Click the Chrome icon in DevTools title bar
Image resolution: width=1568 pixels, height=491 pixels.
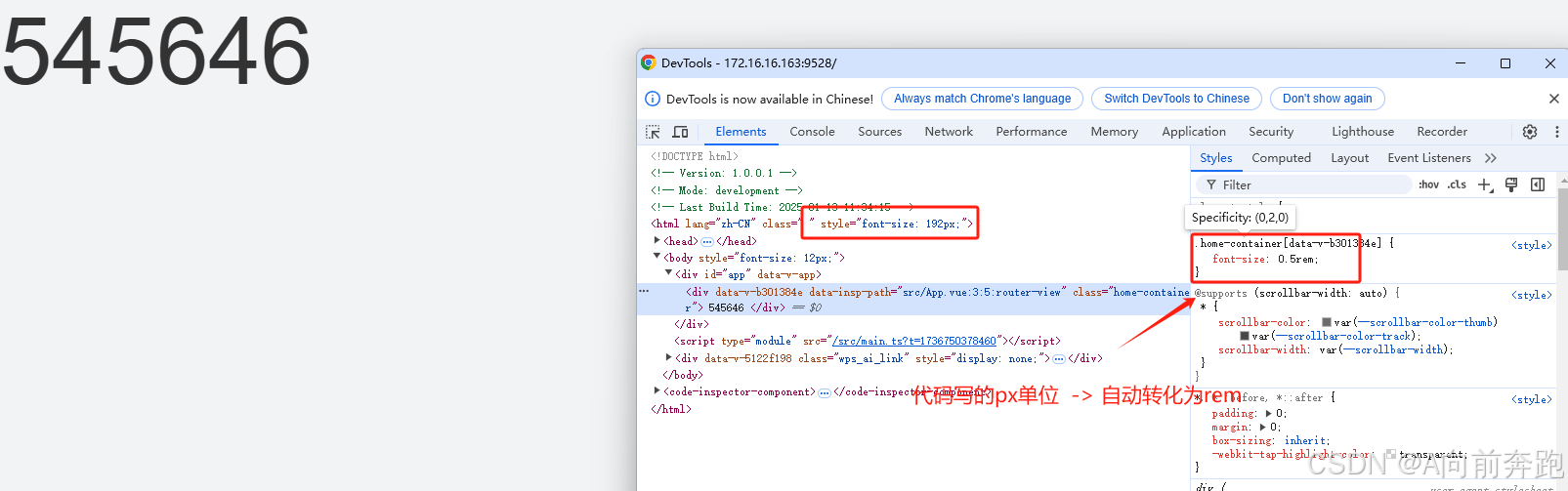pyautogui.click(x=648, y=62)
